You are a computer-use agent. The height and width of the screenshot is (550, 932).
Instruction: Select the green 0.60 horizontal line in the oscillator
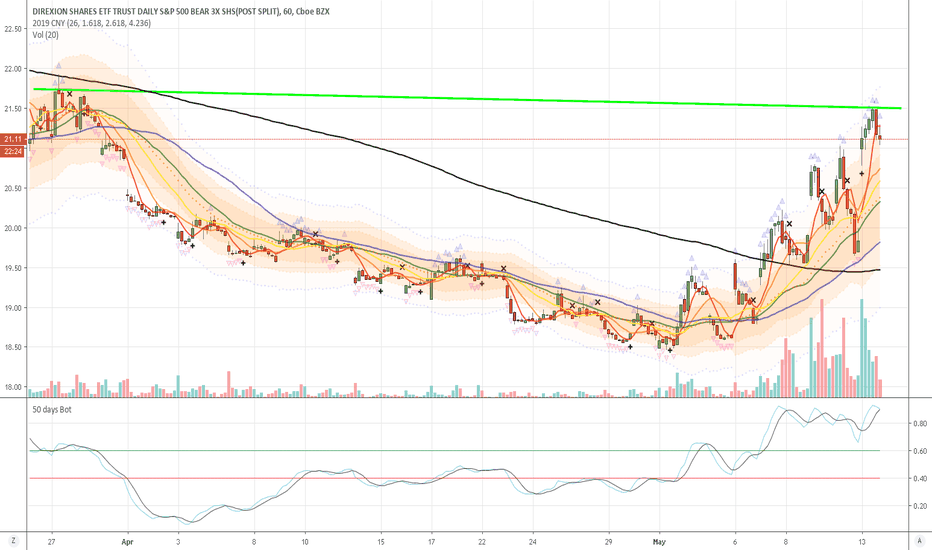(455, 451)
